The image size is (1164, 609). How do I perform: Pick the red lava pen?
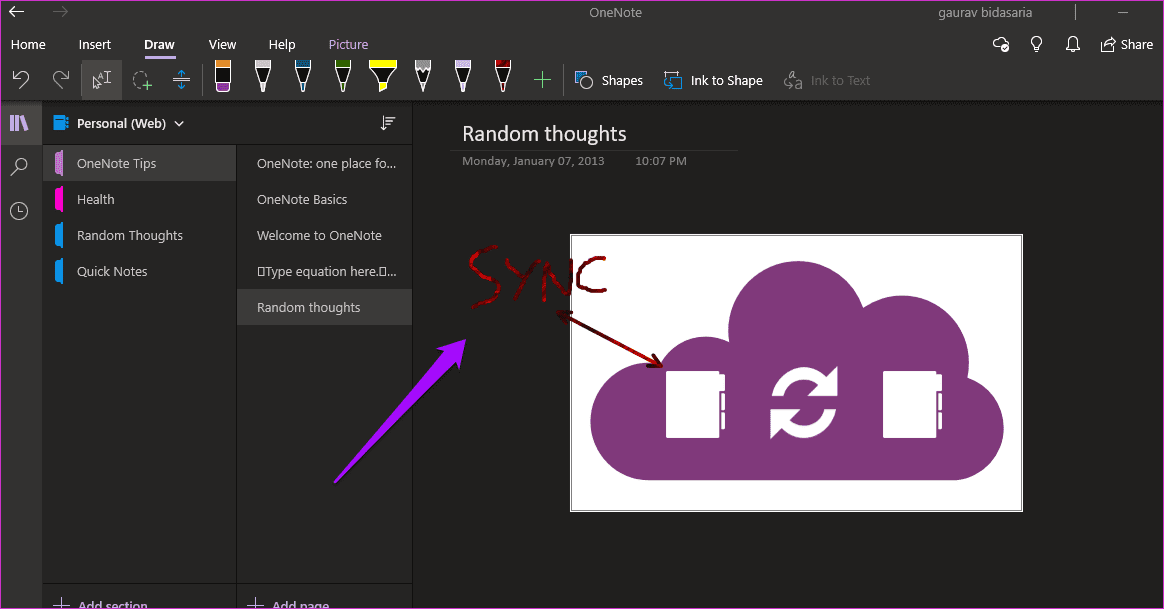(x=503, y=76)
